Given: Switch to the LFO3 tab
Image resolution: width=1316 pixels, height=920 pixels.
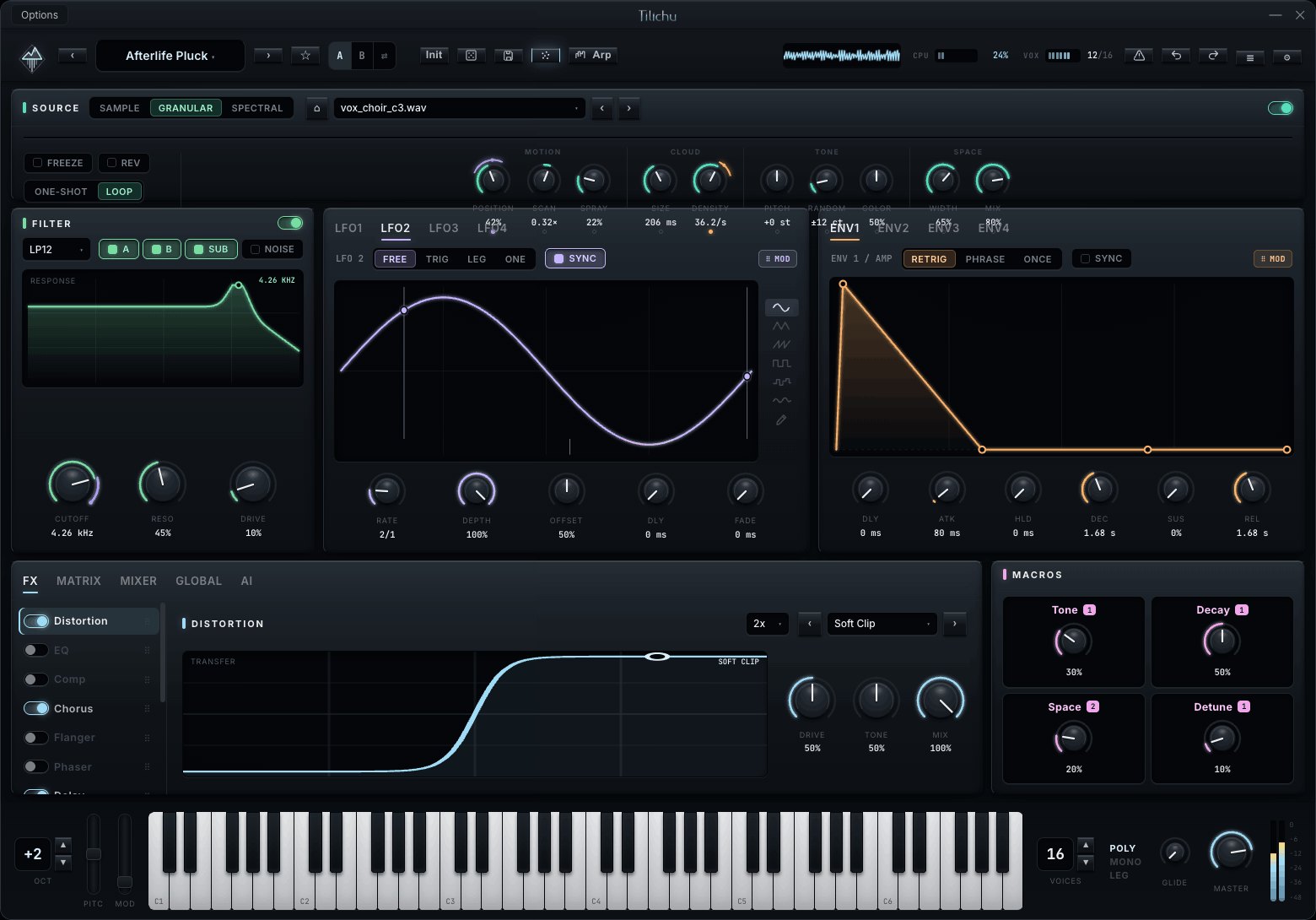Looking at the screenshot, I should [444, 228].
